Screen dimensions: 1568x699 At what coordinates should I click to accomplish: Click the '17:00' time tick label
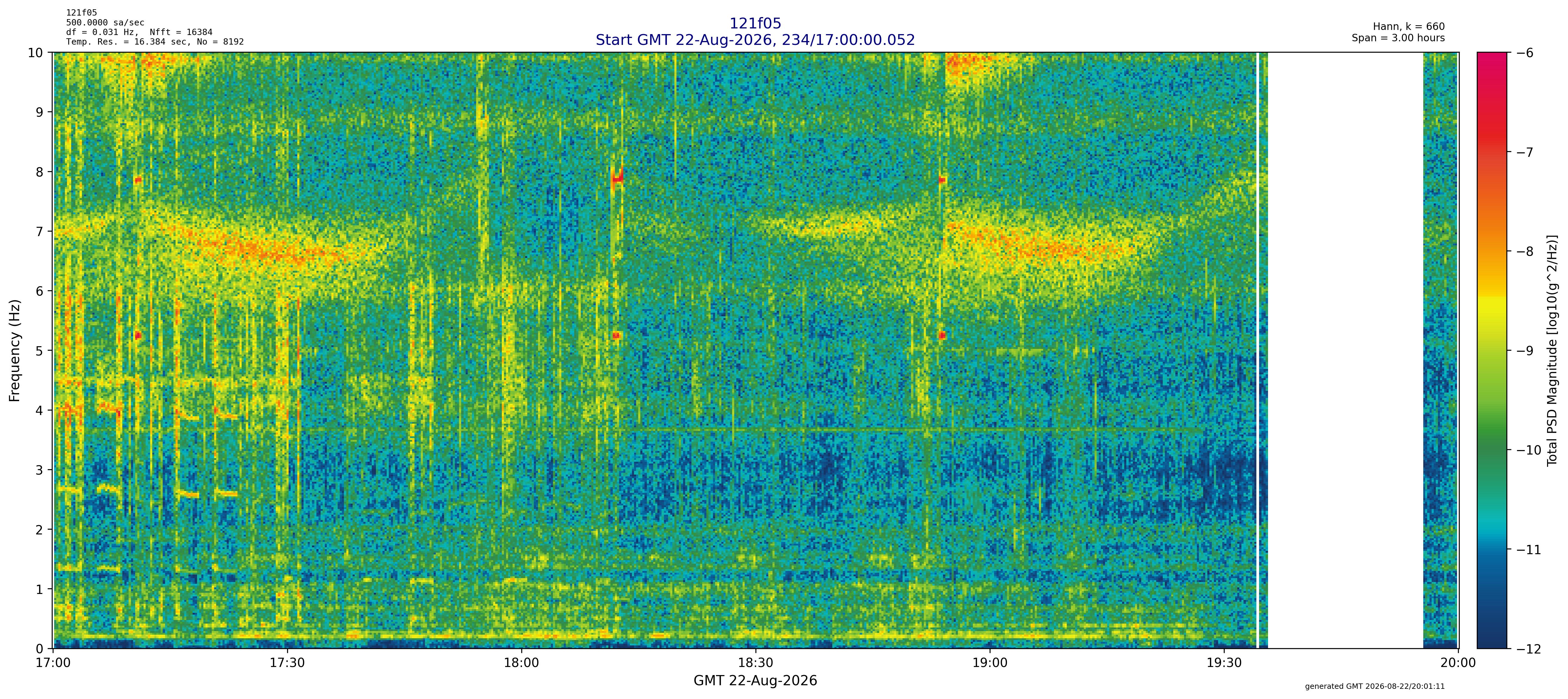(54, 663)
